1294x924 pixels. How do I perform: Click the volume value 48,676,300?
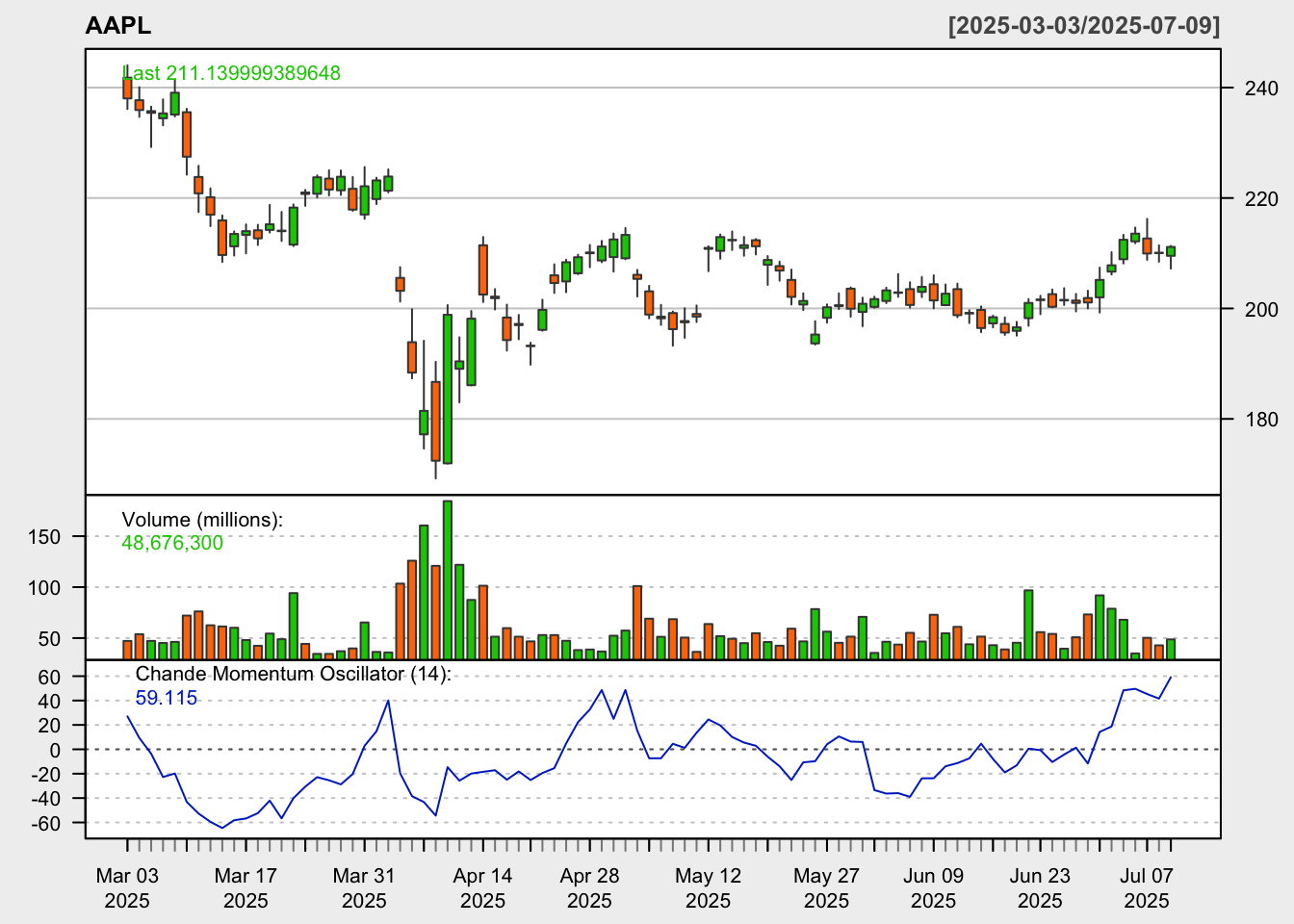click(172, 543)
